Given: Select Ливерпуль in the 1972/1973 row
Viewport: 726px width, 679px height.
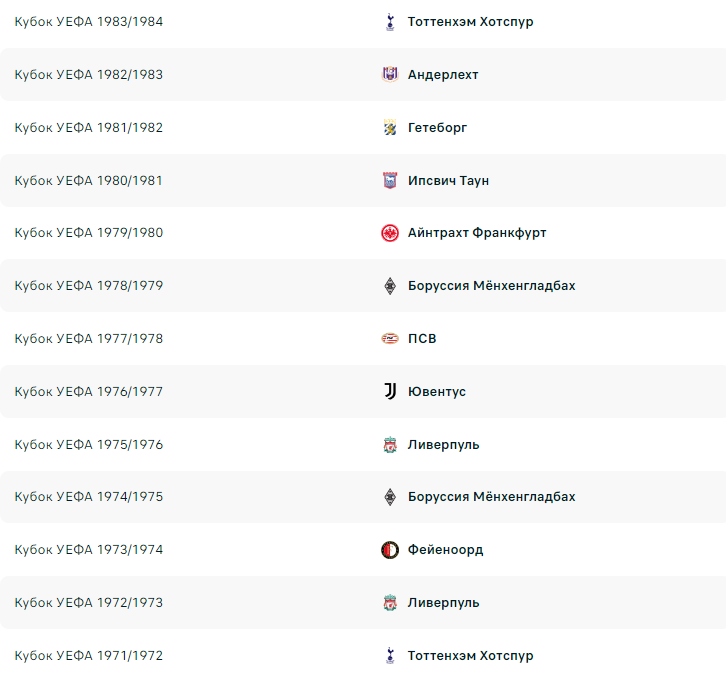Looking at the screenshot, I should (x=443, y=603).
